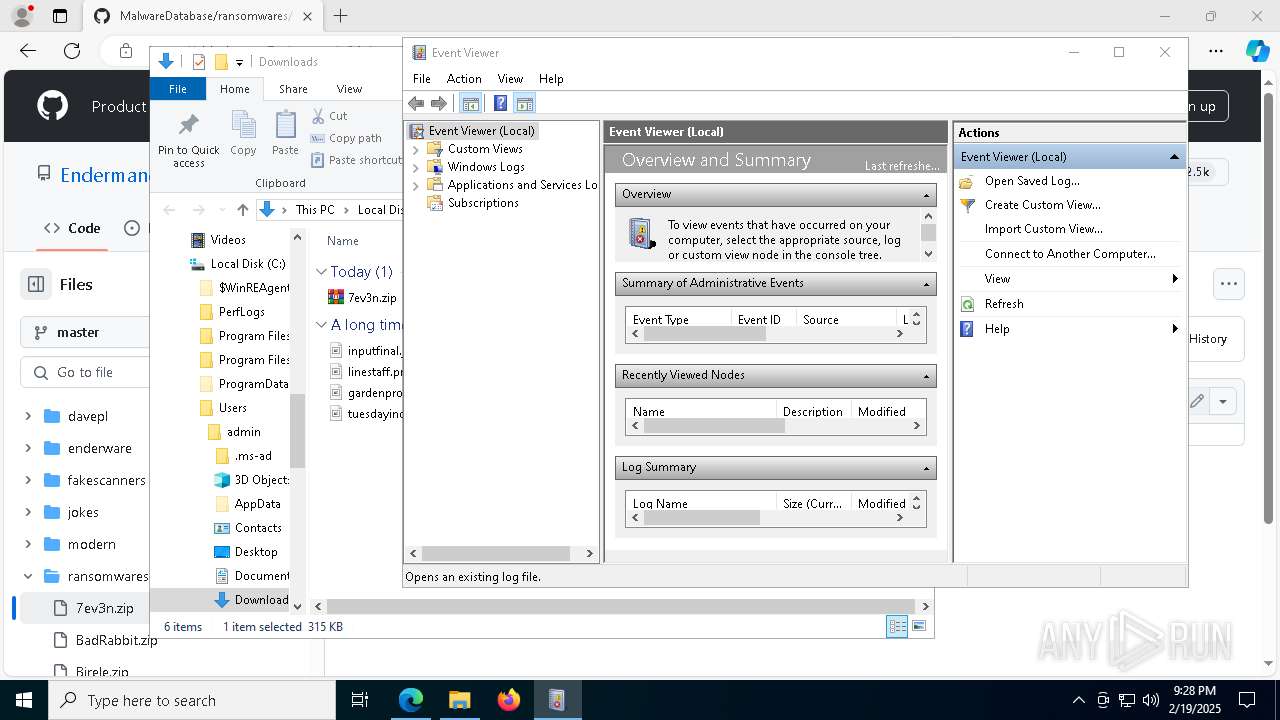
Task: Select Event Viewer (Local) root node
Action: [473, 131]
